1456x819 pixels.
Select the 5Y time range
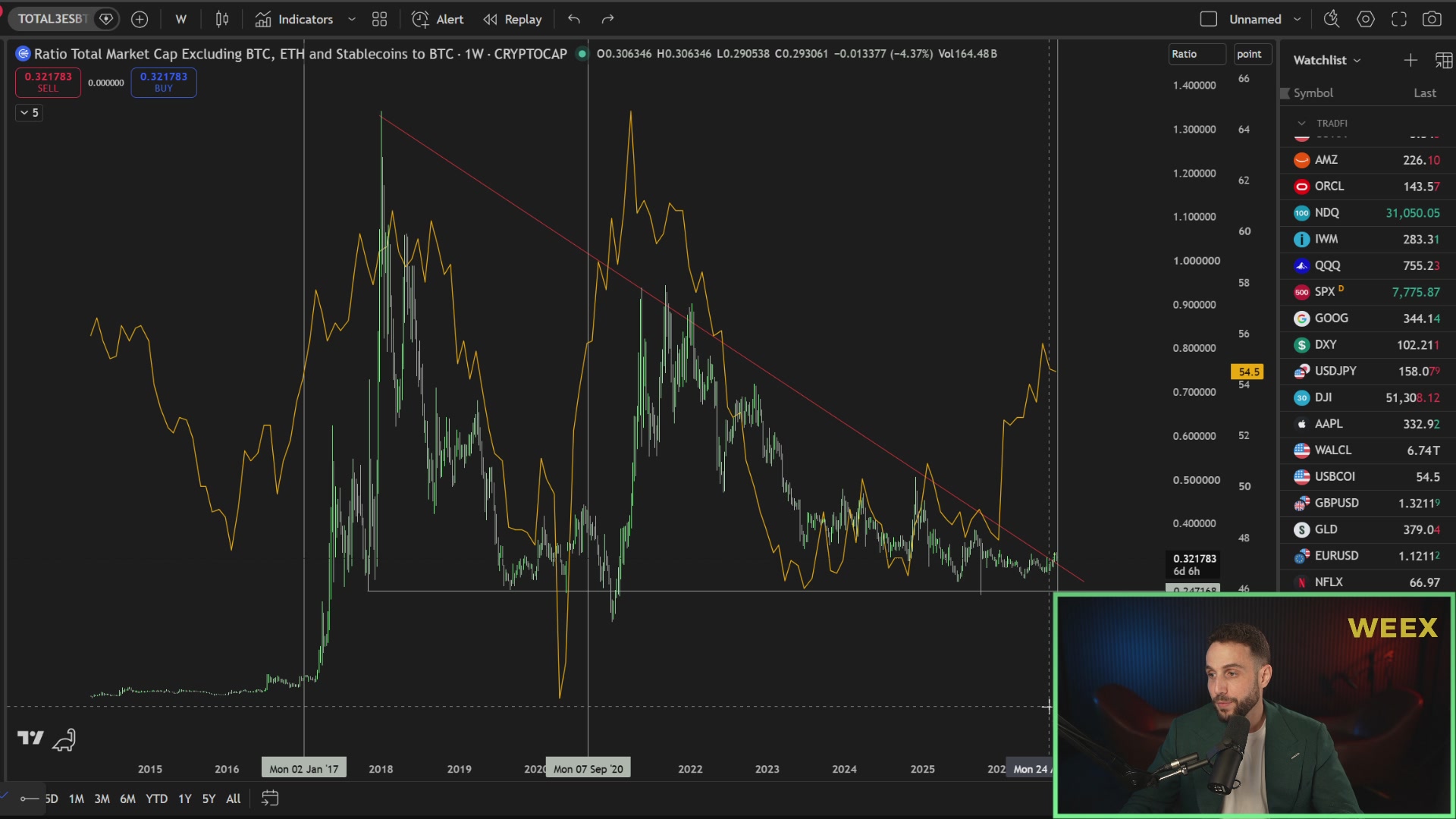(x=209, y=799)
